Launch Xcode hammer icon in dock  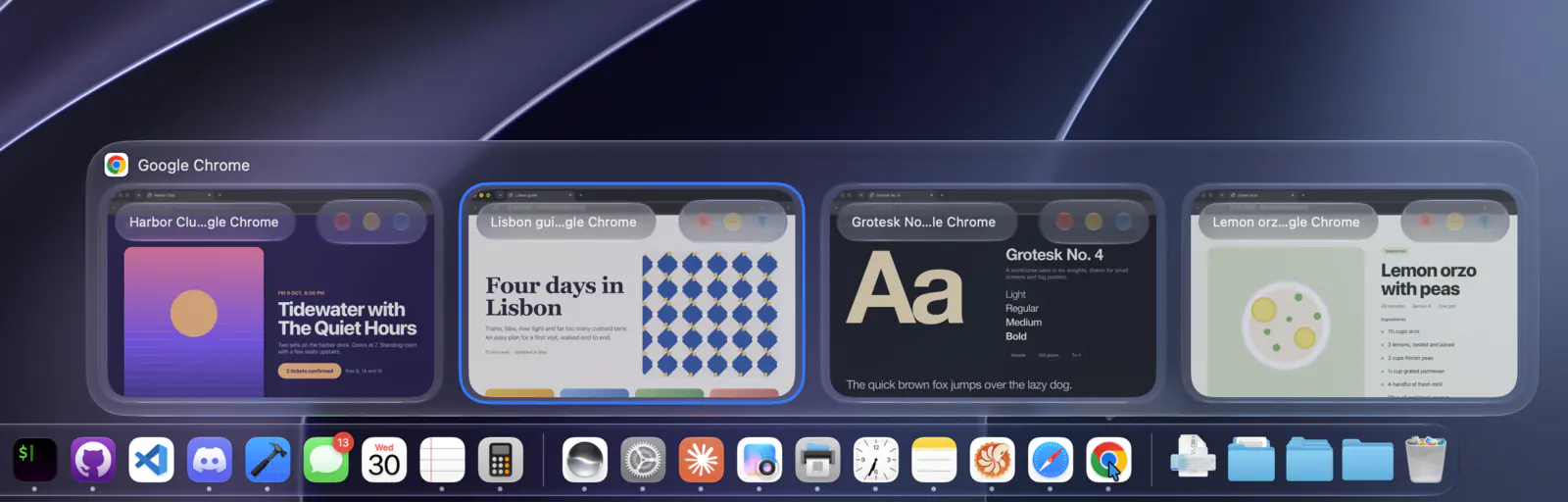[268, 460]
